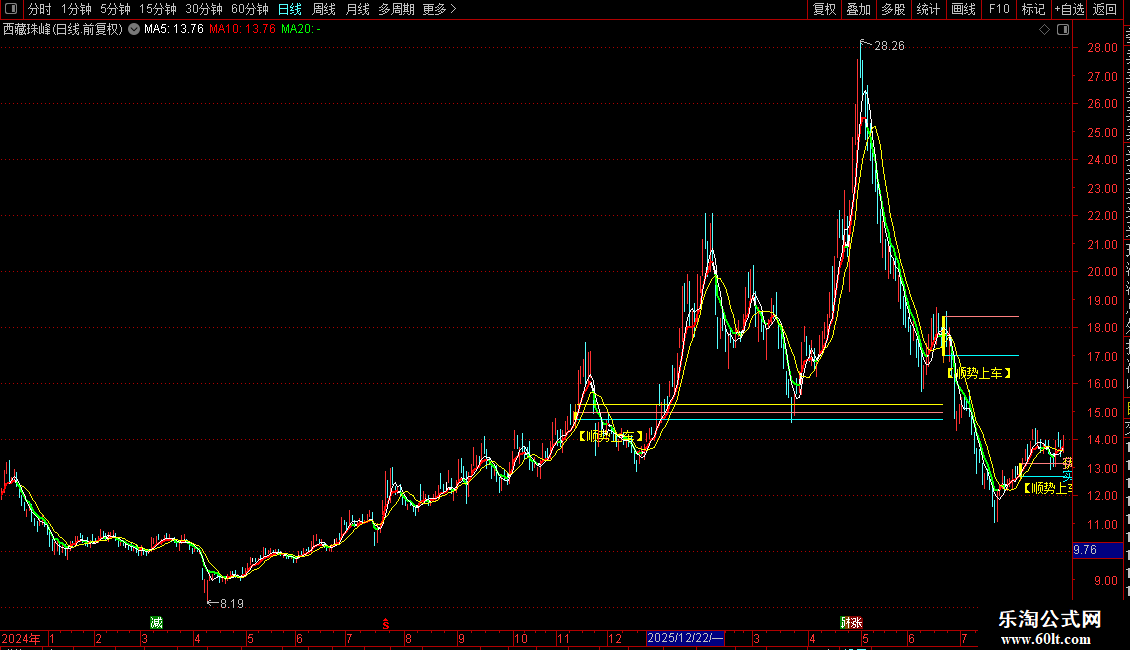
Task: Switch to 分时 intraday view
Action: [40, 9]
